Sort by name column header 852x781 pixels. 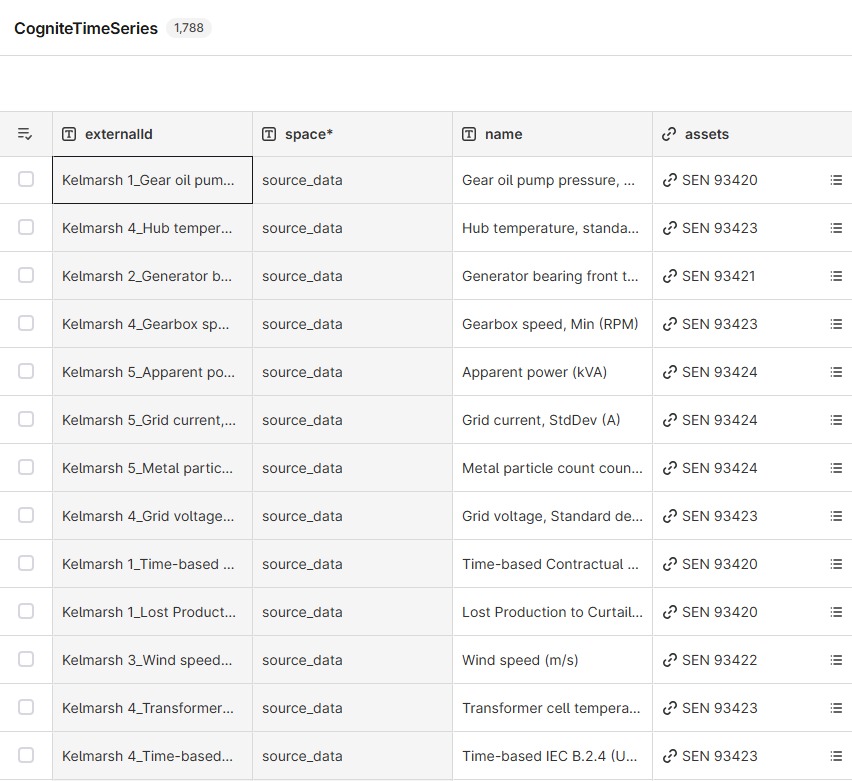tap(552, 134)
